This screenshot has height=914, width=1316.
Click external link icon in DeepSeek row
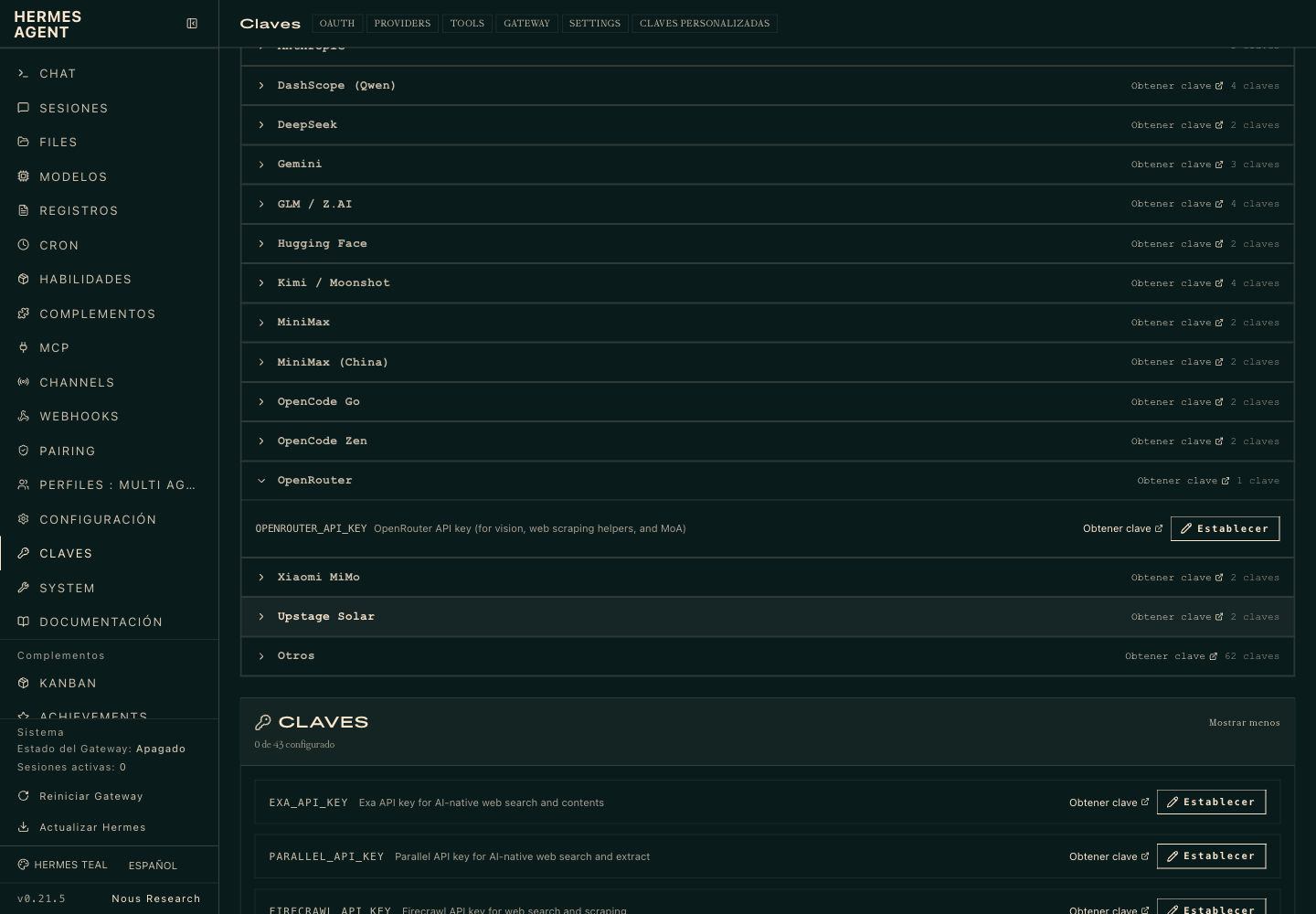click(x=1219, y=125)
